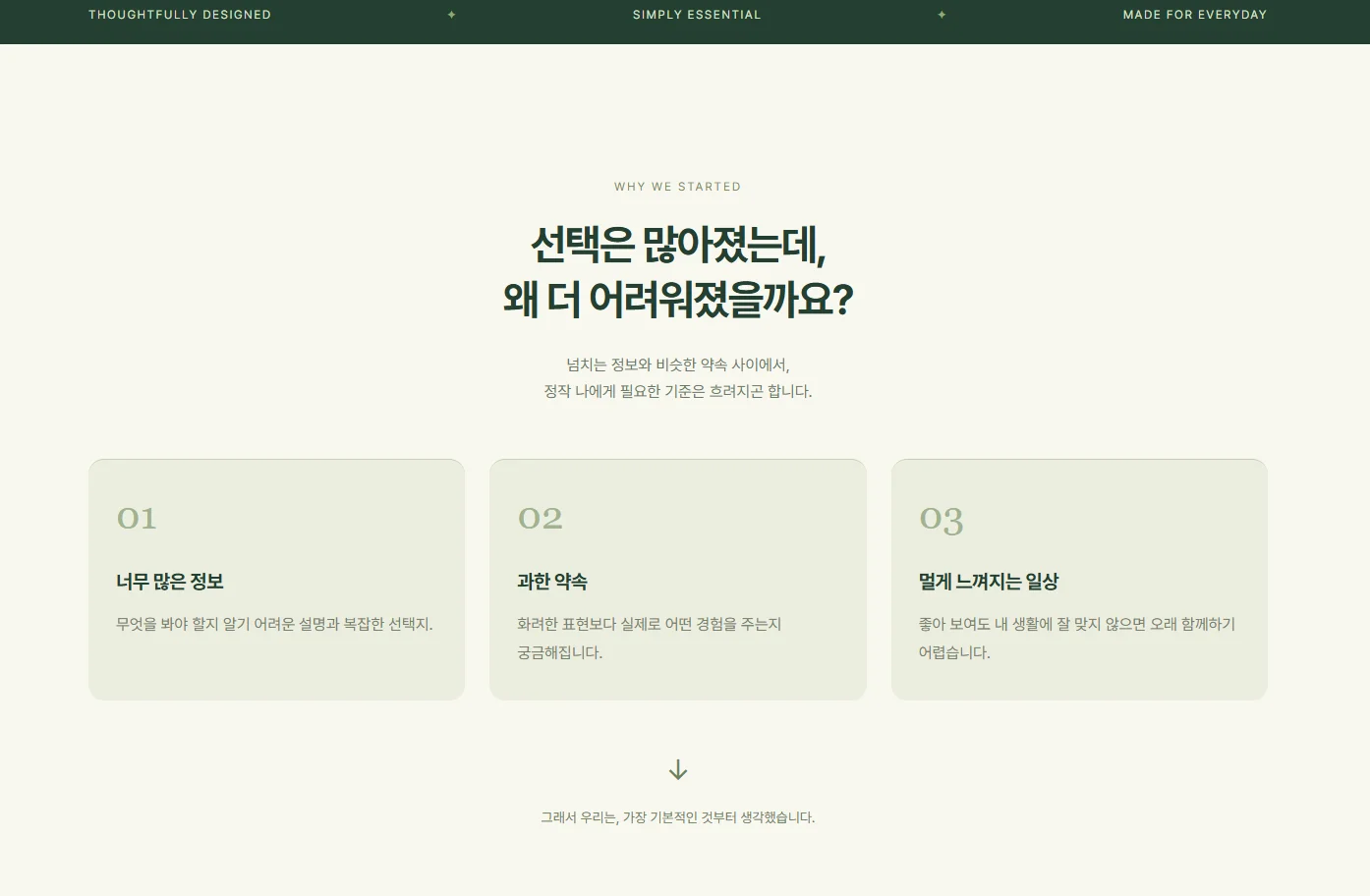Click the card title "멀게 느껴지는 일상"

[989, 582]
